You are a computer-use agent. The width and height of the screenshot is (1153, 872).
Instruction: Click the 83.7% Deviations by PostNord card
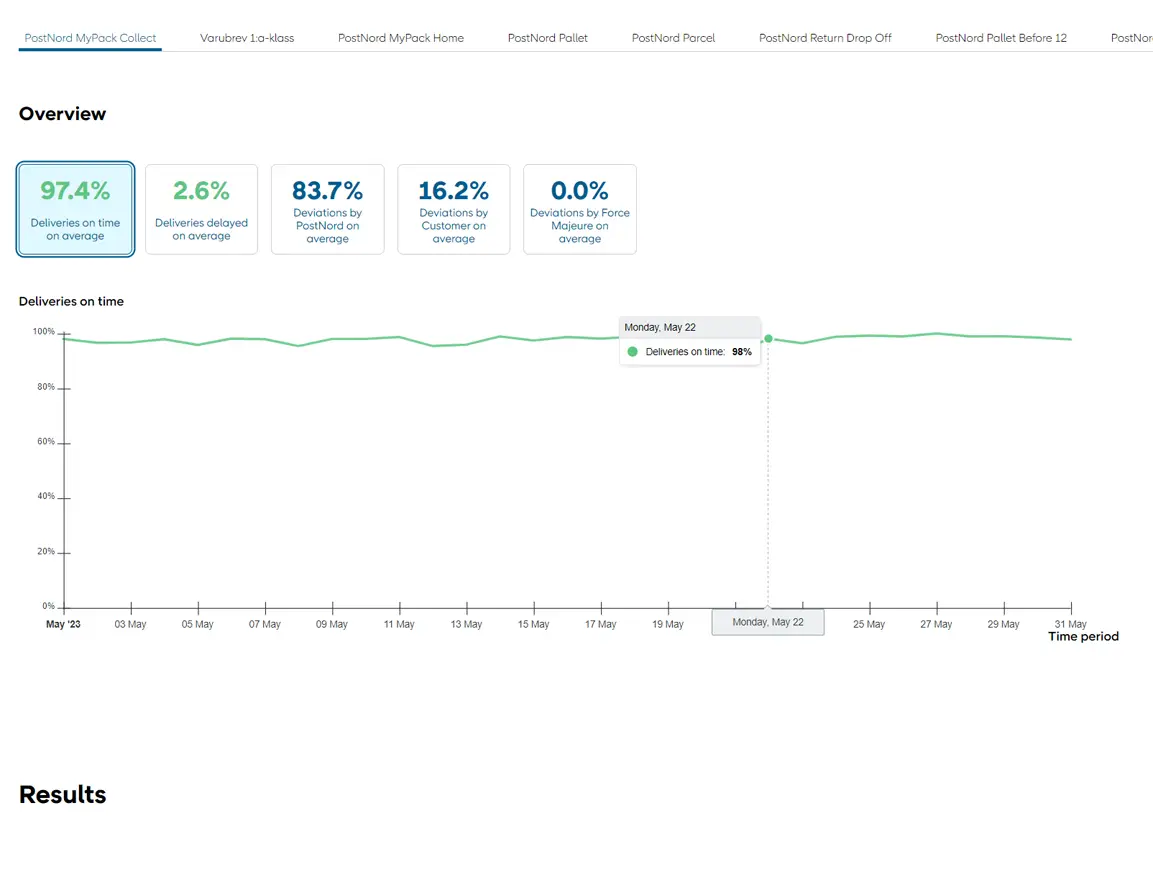click(x=328, y=209)
